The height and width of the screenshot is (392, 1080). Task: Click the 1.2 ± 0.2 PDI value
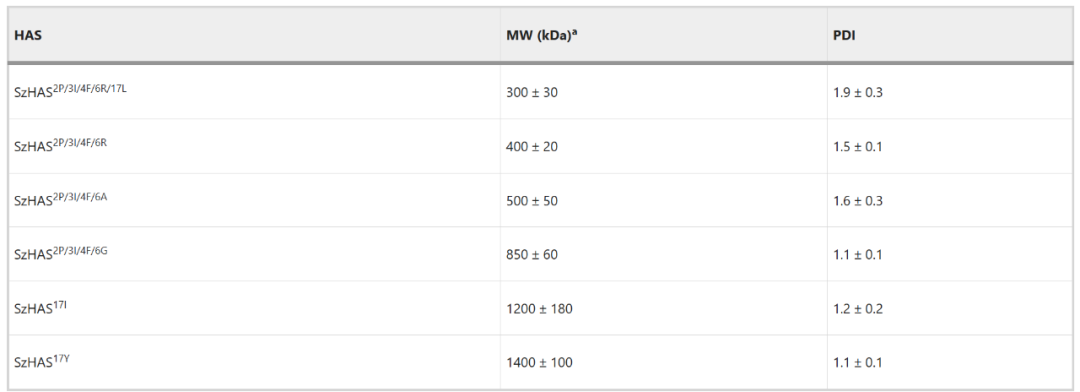point(858,309)
